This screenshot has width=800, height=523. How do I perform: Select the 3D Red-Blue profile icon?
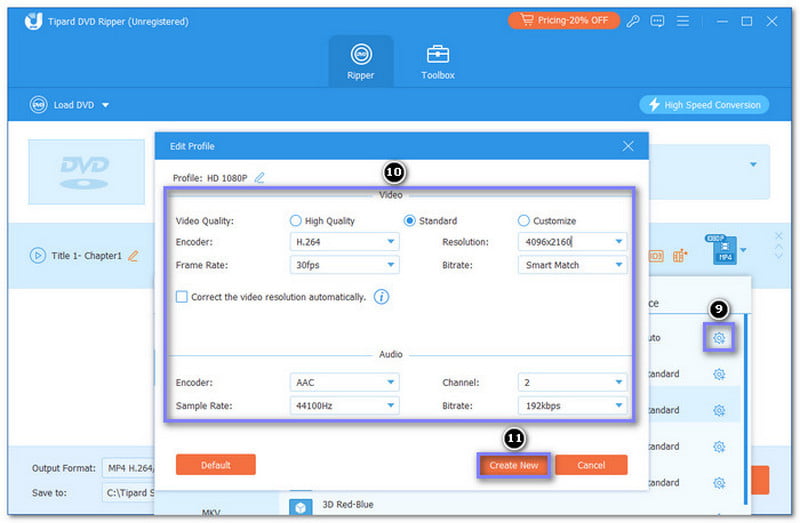point(301,507)
